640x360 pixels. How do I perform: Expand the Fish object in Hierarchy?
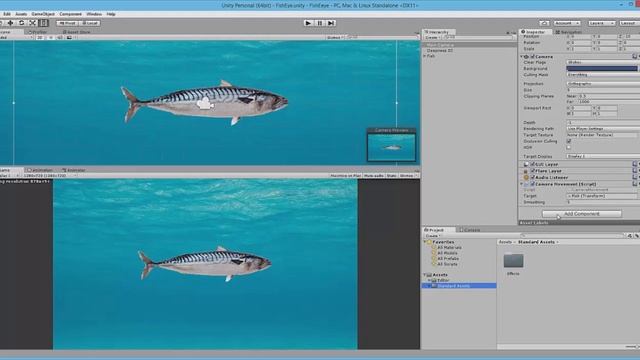click(425, 56)
